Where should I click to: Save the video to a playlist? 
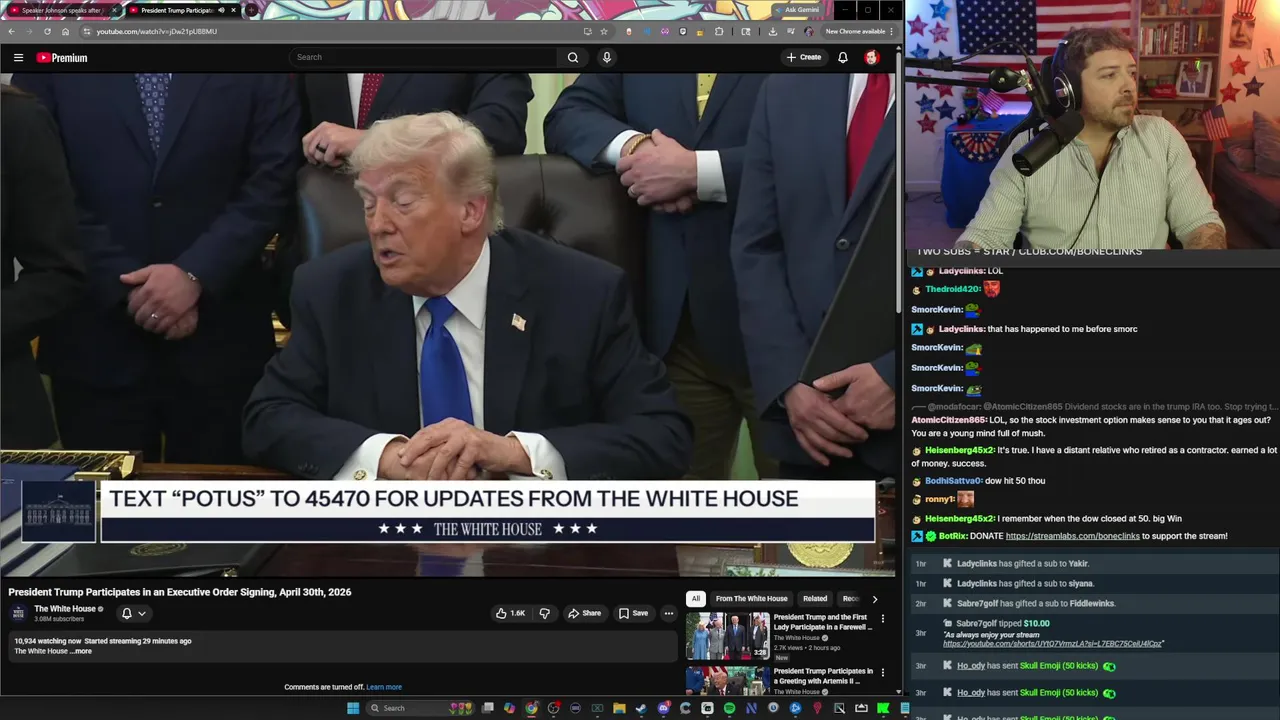coord(633,613)
